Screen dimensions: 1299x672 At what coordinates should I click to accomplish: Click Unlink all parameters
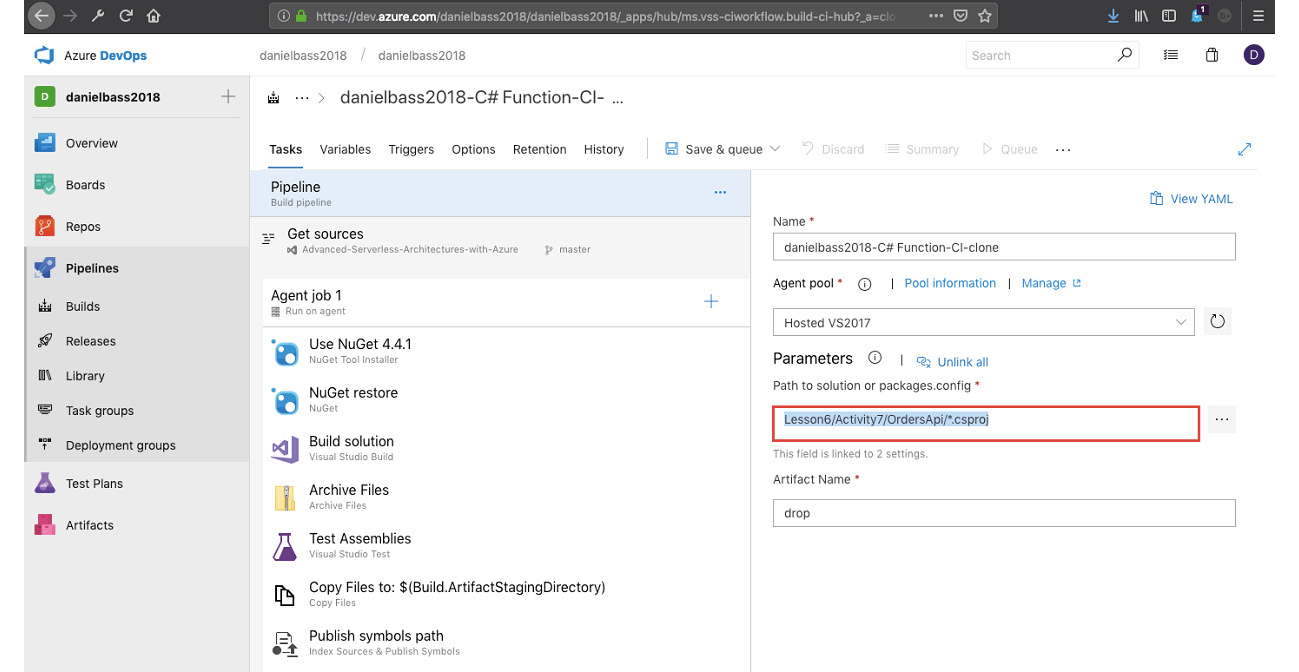[952, 362]
